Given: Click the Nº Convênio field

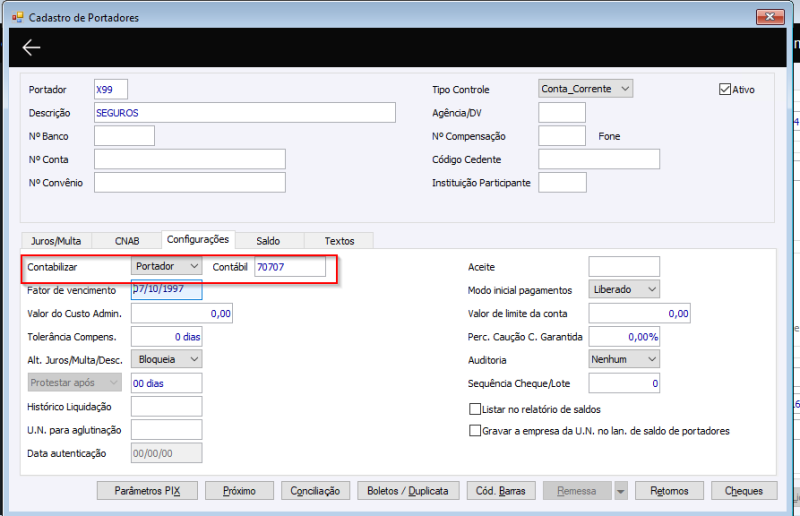Looking at the screenshot, I should click(190, 183).
